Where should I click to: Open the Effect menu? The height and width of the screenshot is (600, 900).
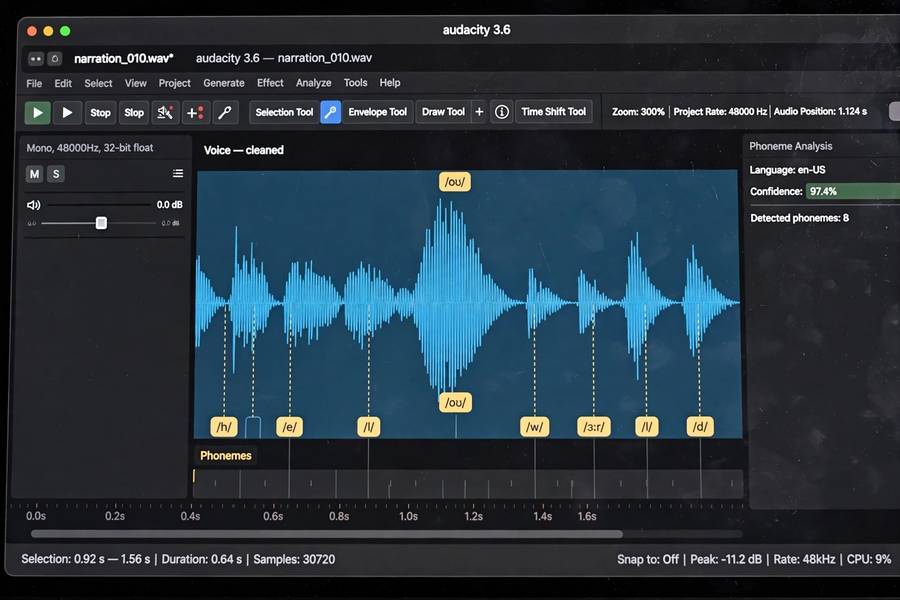270,83
